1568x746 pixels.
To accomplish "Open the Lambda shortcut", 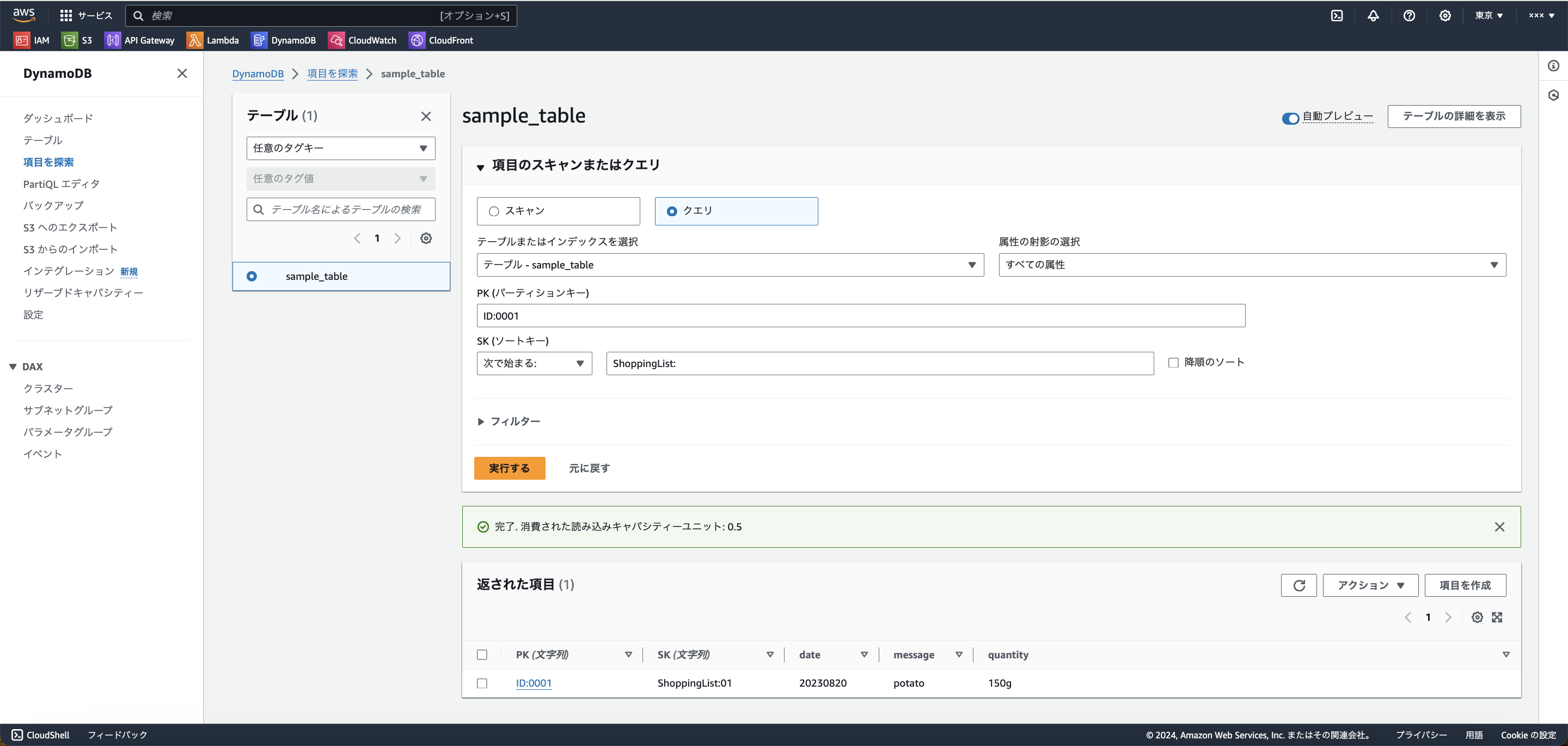I will coord(212,40).
